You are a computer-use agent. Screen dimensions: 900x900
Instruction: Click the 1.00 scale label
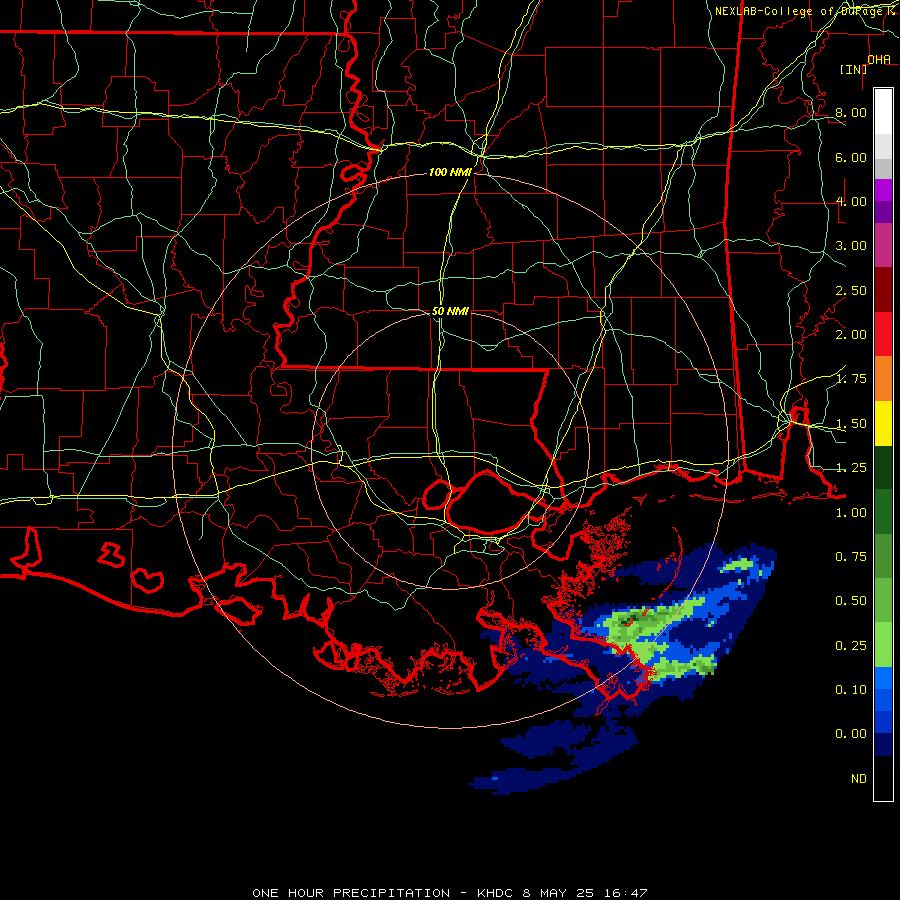point(851,513)
